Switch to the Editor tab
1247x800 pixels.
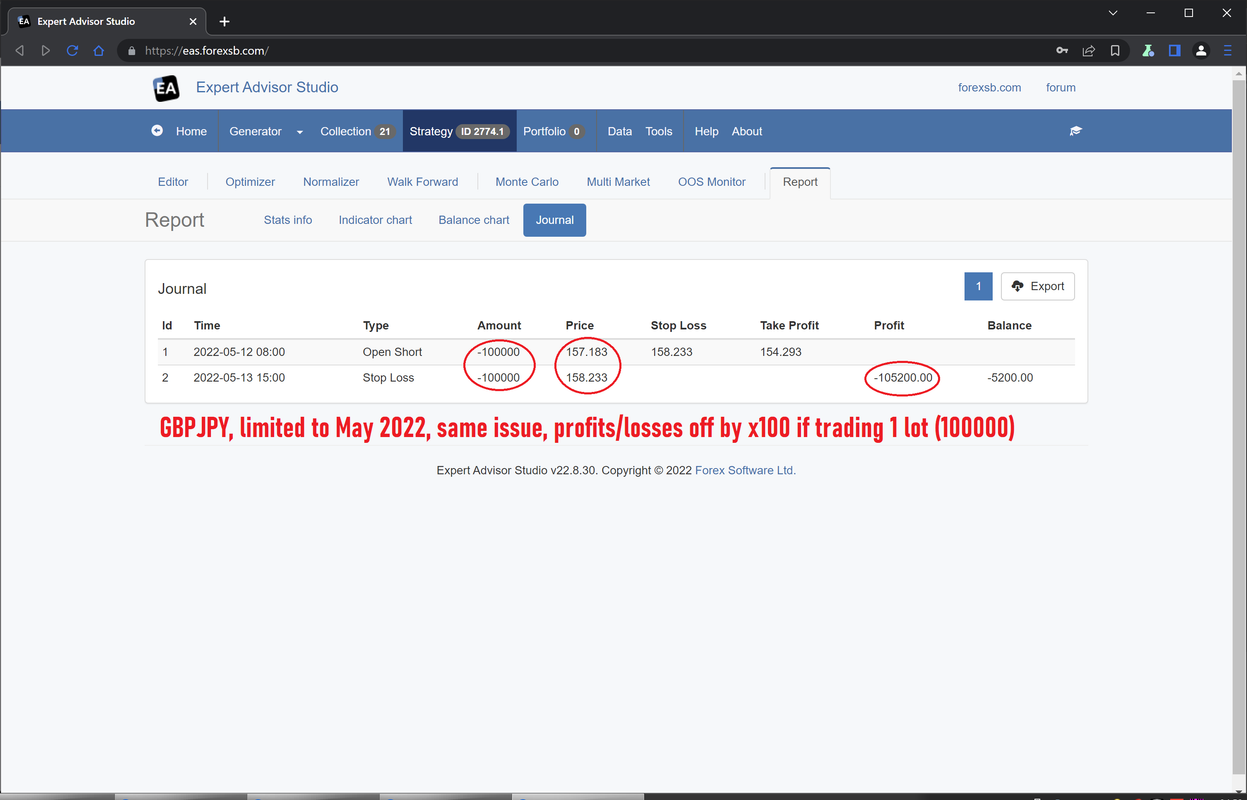tap(173, 182)
